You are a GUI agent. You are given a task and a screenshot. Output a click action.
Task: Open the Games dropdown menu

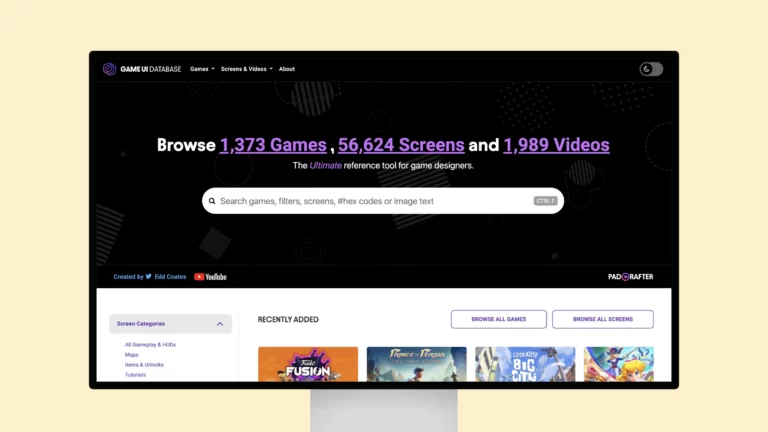click(x=202, y=69)
